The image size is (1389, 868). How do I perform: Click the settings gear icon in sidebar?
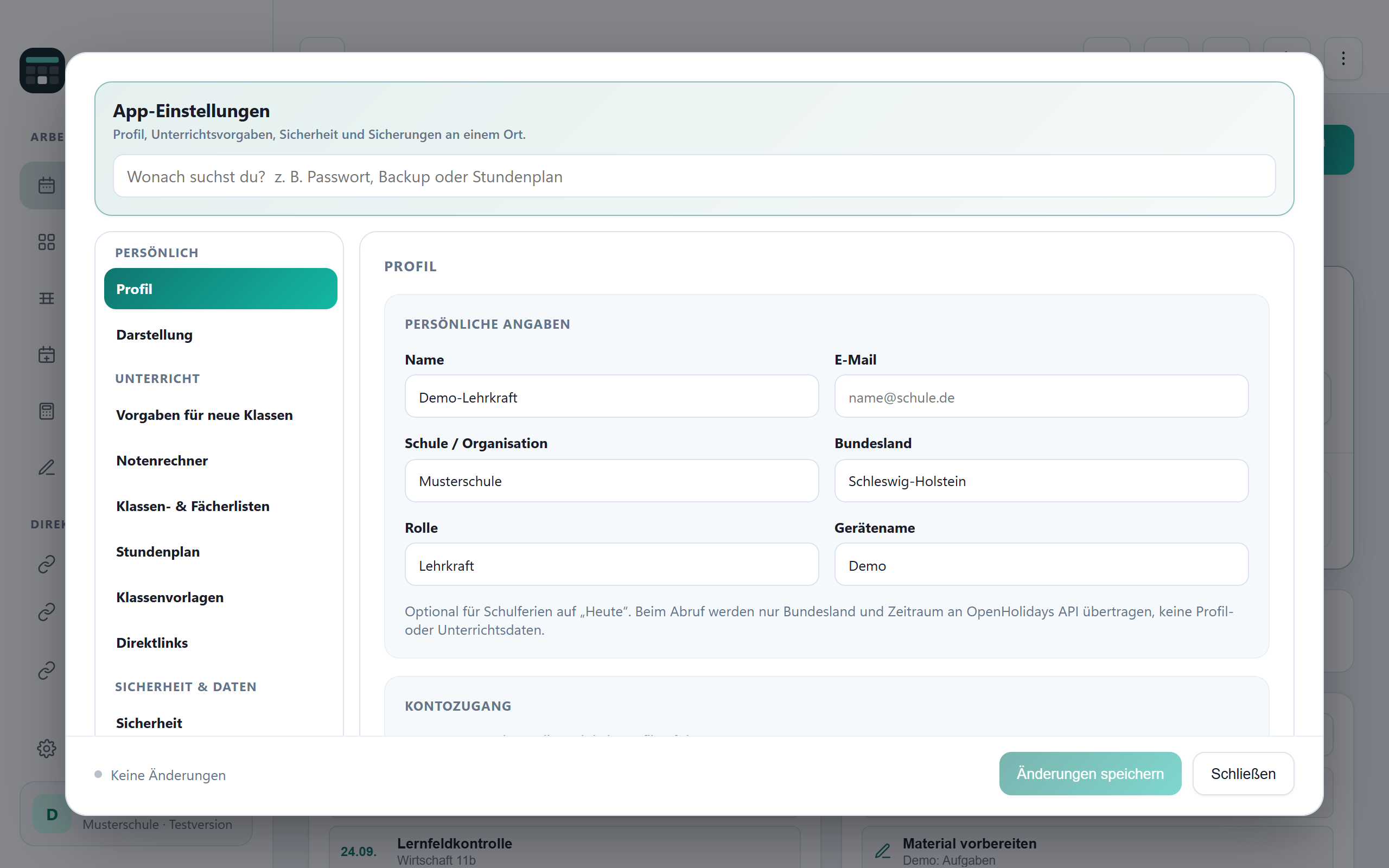point(47,748)
